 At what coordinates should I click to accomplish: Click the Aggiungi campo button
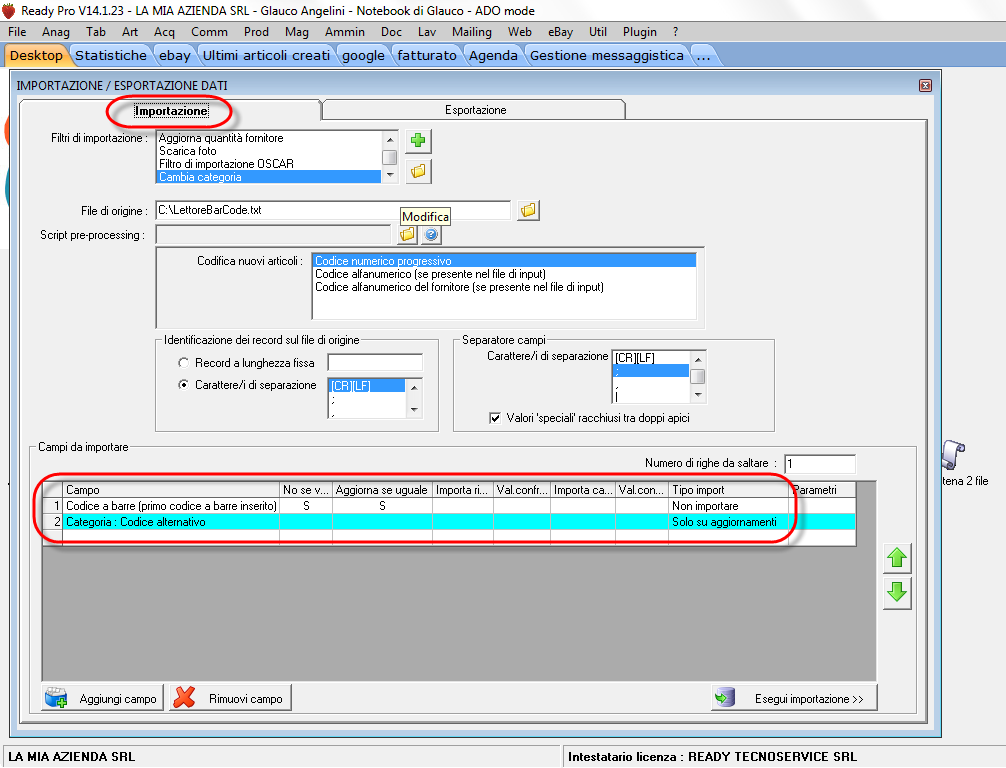(x=103, y=698)
